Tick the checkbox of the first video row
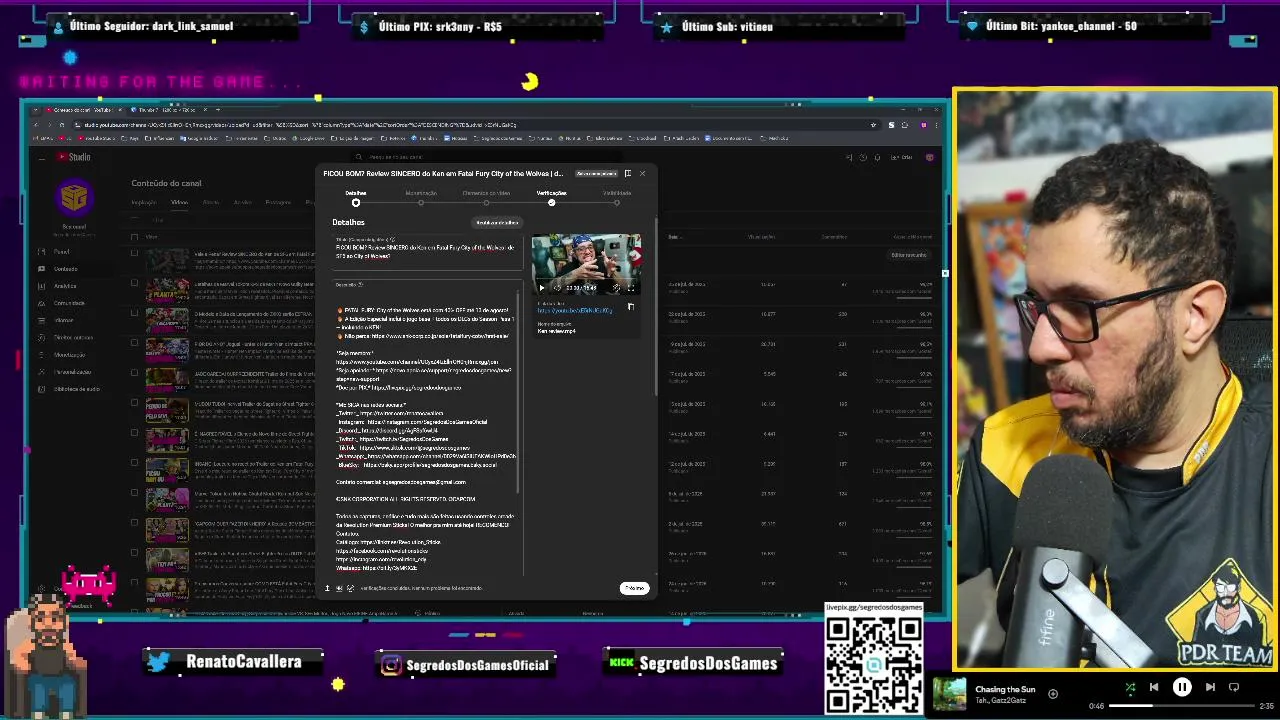Viewport: 1280px width, 720px height. coord(134,254)
